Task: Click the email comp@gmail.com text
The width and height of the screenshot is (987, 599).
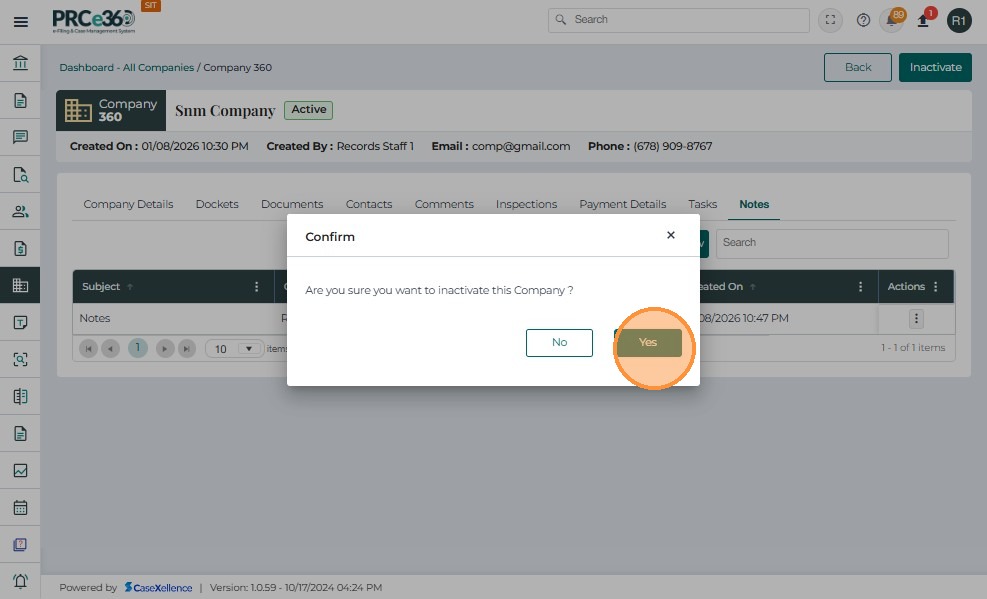Action: click(x=521, y=146)
